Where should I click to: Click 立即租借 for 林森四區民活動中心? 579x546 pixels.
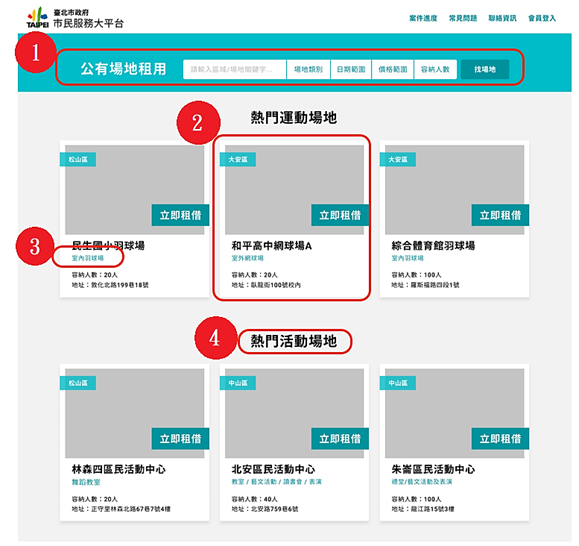(180, 439)
